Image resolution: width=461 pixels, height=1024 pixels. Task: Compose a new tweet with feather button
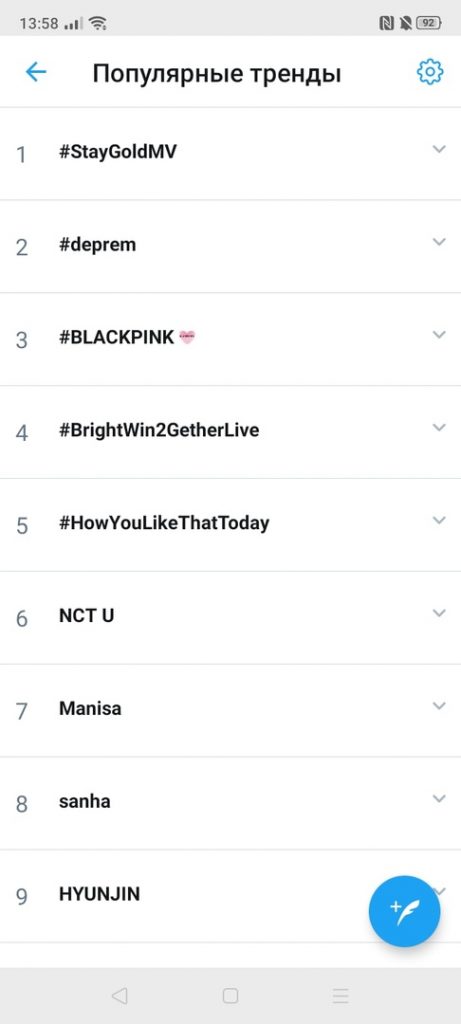[x=404, y=911]
